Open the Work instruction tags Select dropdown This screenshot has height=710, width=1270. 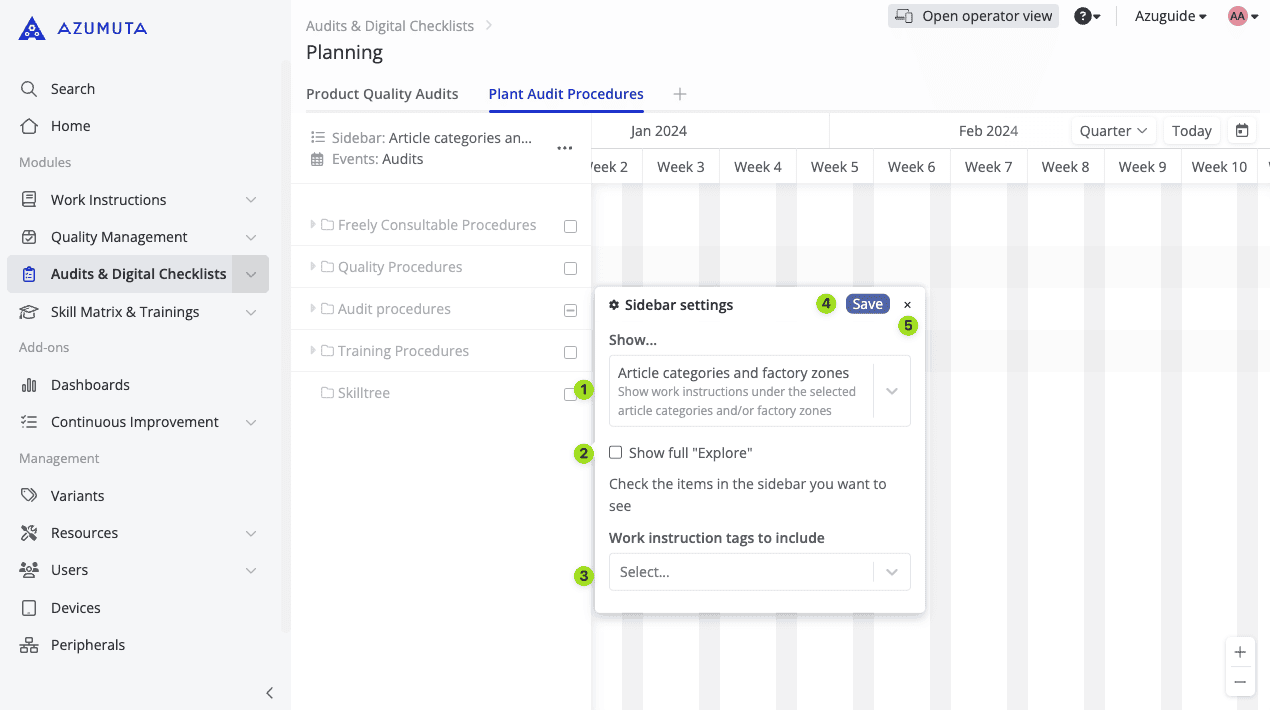pos(759,571)
